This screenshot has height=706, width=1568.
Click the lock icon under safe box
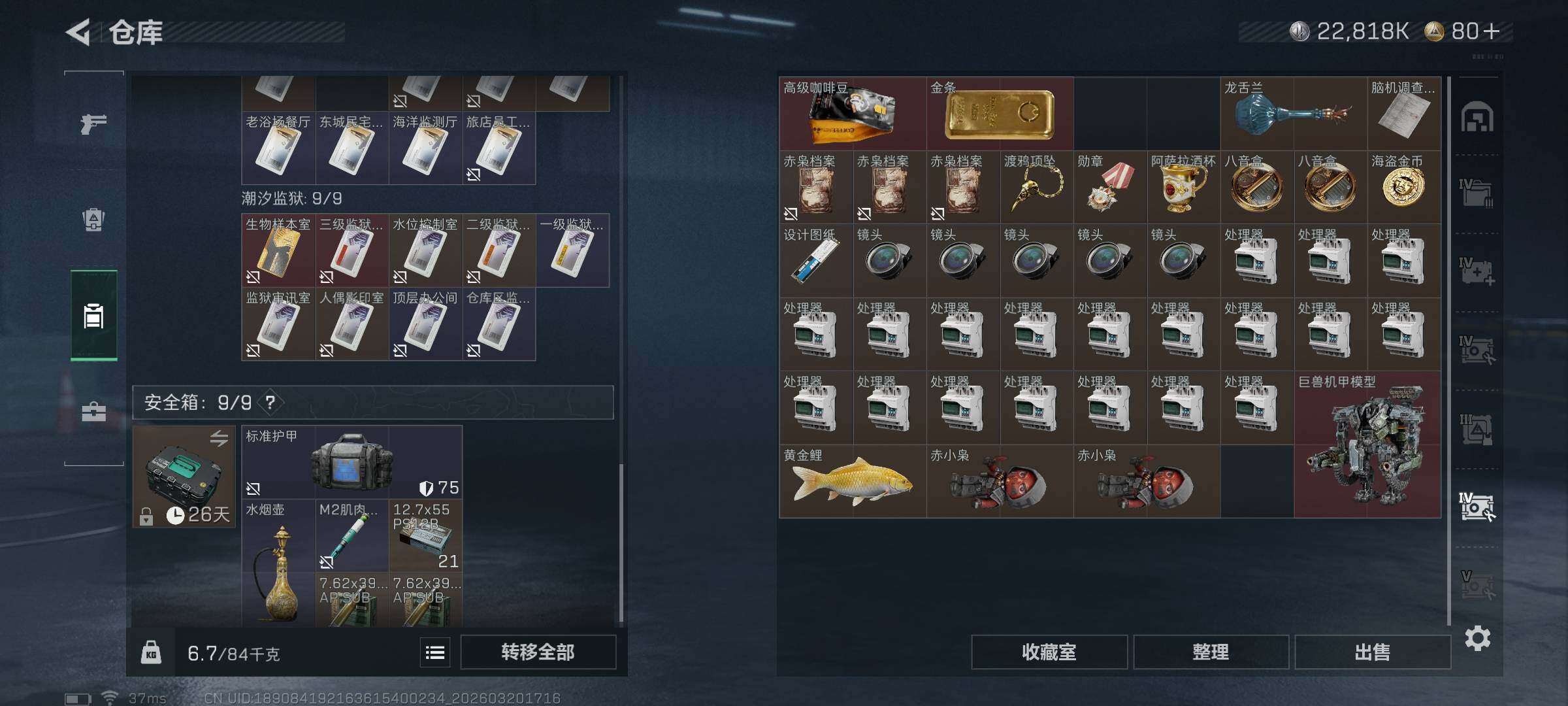[x=146, y=516]
